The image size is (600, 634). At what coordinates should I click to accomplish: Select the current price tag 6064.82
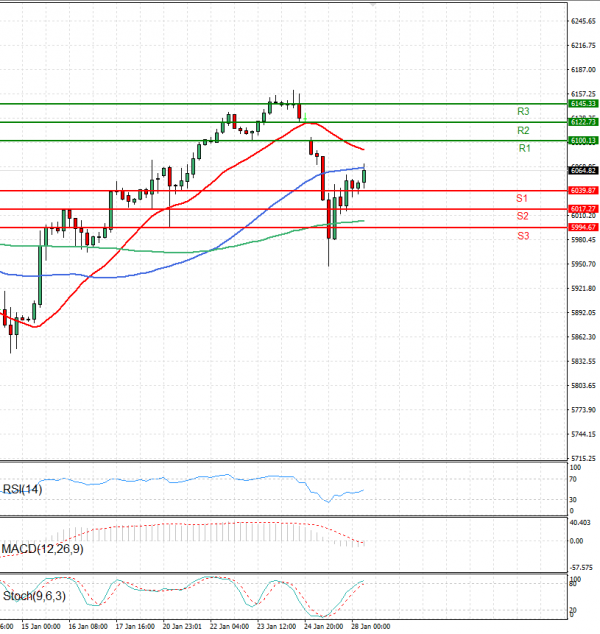click(583, 171)
